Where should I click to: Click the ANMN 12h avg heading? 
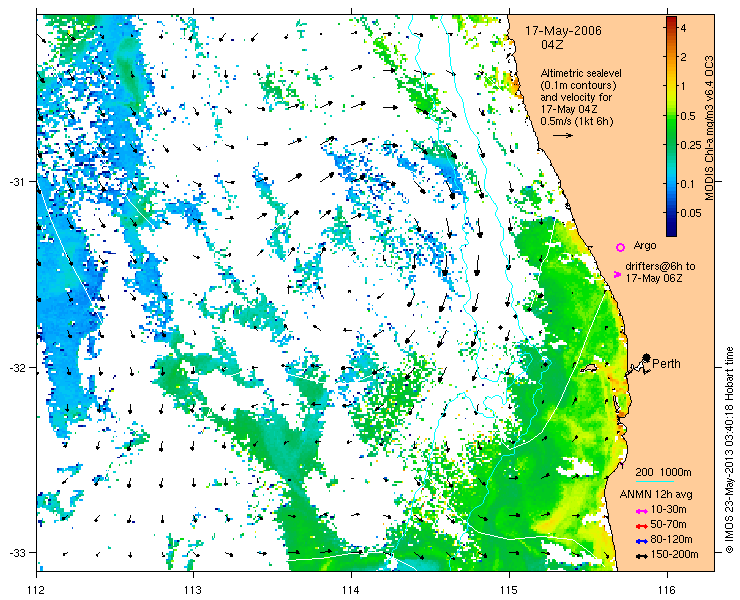click(x=656, y=494)
